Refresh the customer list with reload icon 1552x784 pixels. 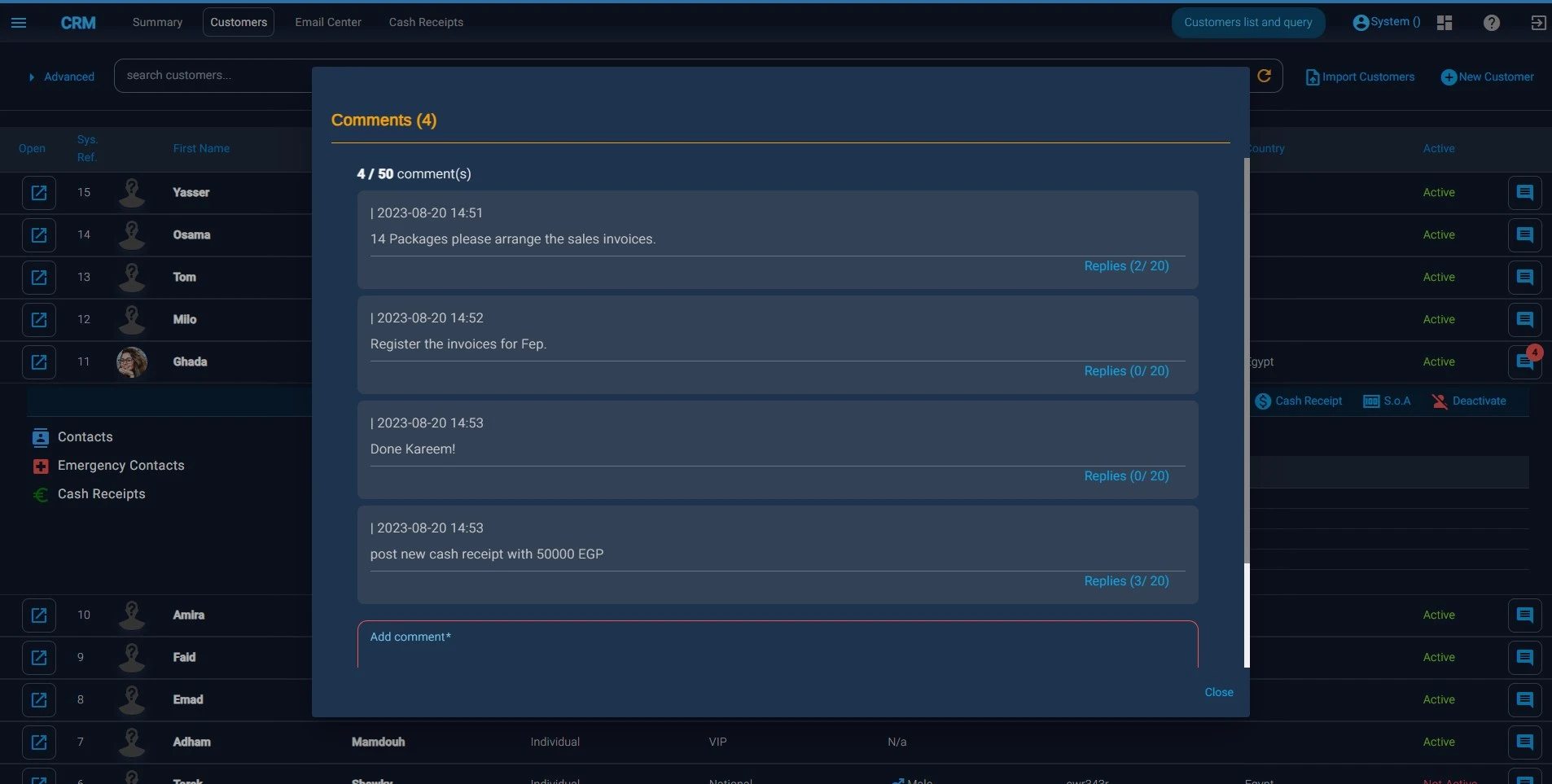(1264, 76)
